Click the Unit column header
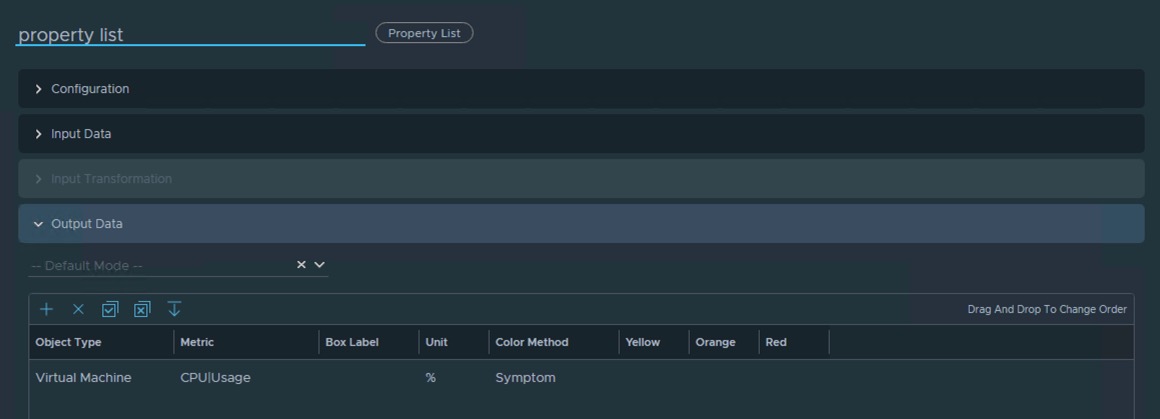 436,342
